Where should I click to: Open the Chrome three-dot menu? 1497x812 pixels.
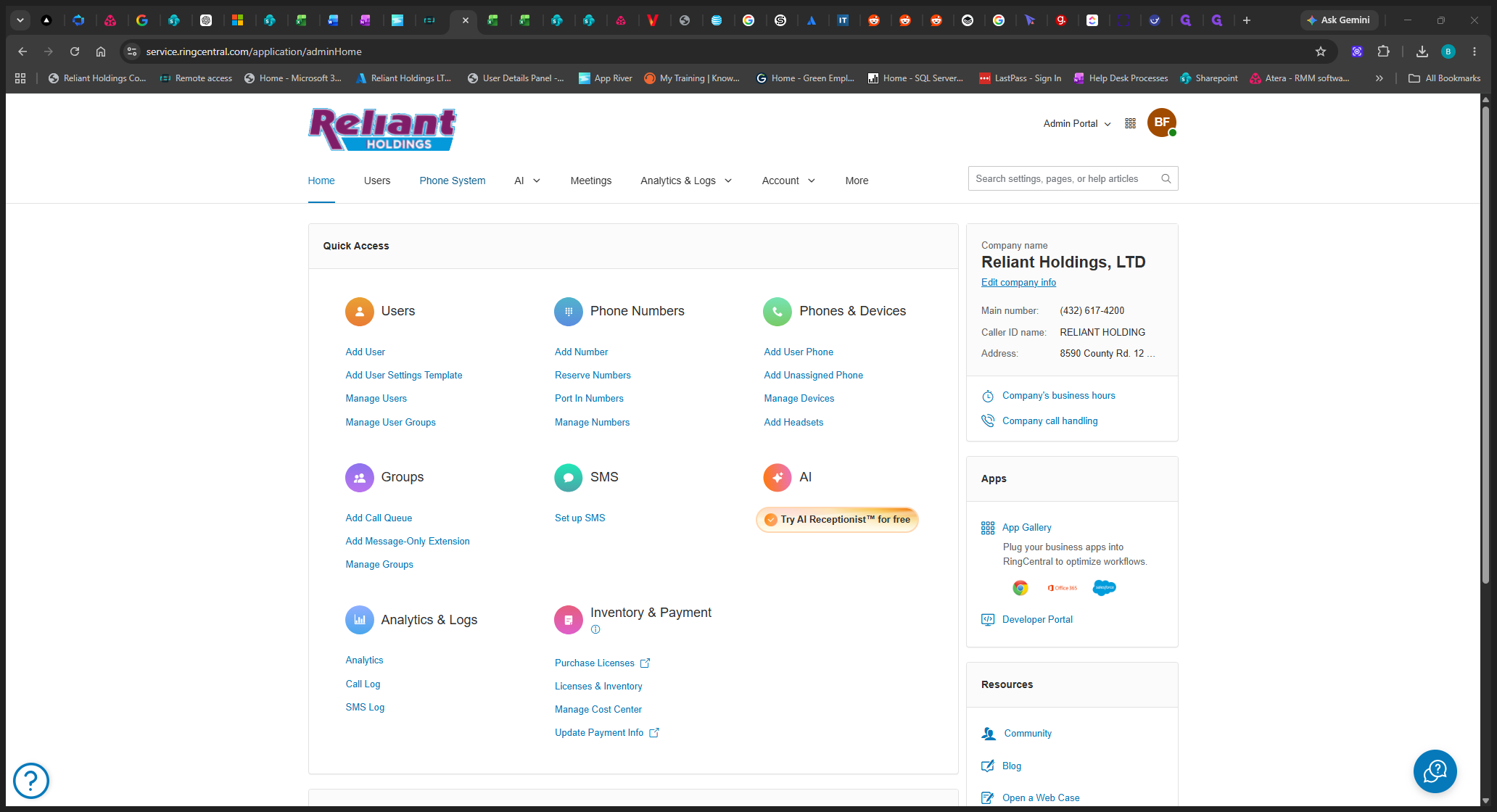pos(1475,51)
